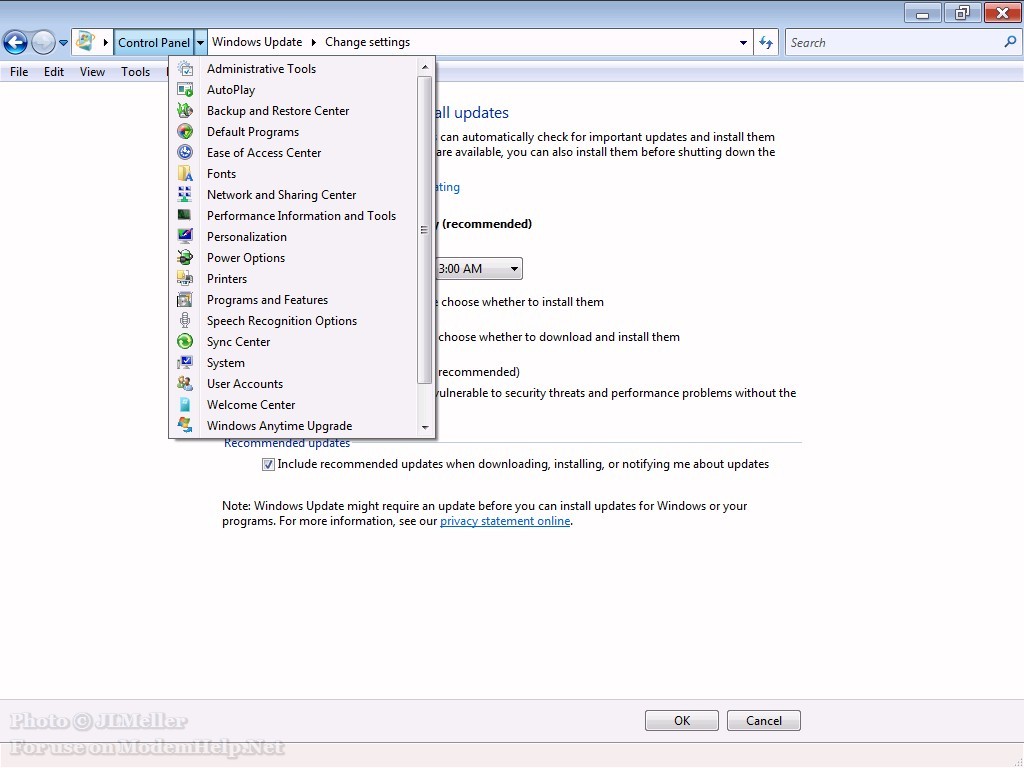1024x768 pixels.
Task: Click the Ease of Access Center icon
Action: click(185, 152)
